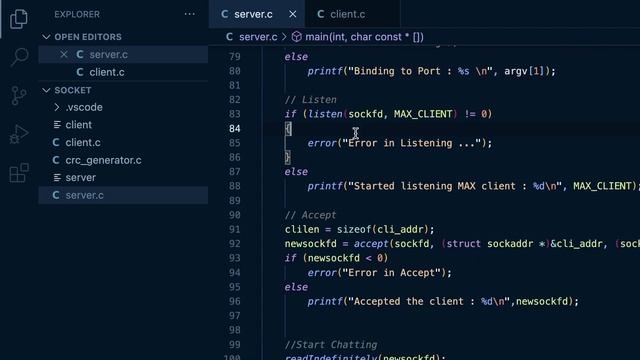This screenshot has width=640, height=360.
Task: Open Explorer more actions ellipsis menu
Action: 189,14
